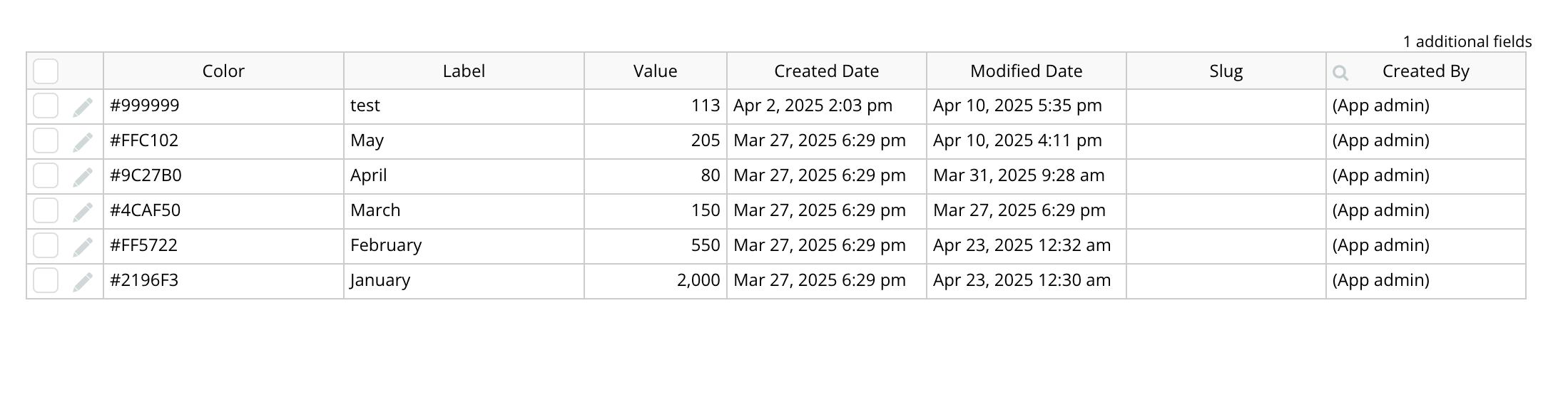Click the Label column header
Screen dimensions: 1568x415
pos(464,71)
